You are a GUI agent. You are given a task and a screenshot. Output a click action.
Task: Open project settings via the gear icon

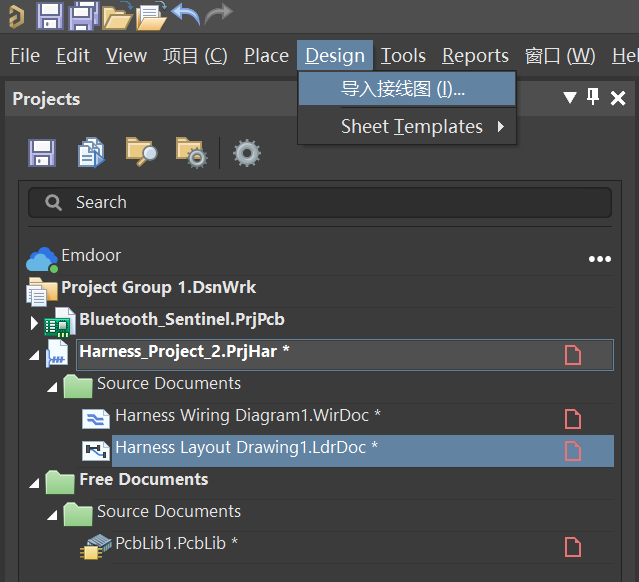click(247, 153)
